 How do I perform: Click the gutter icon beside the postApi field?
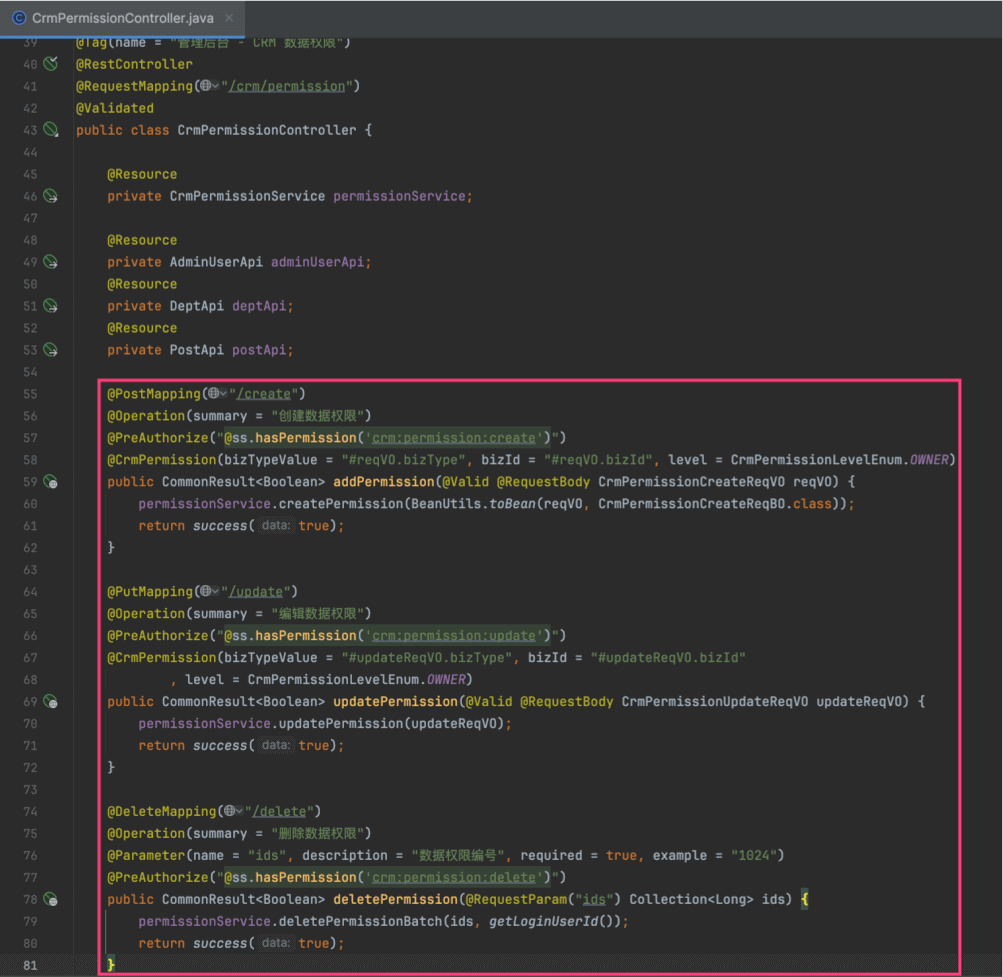tap(51, 350)
